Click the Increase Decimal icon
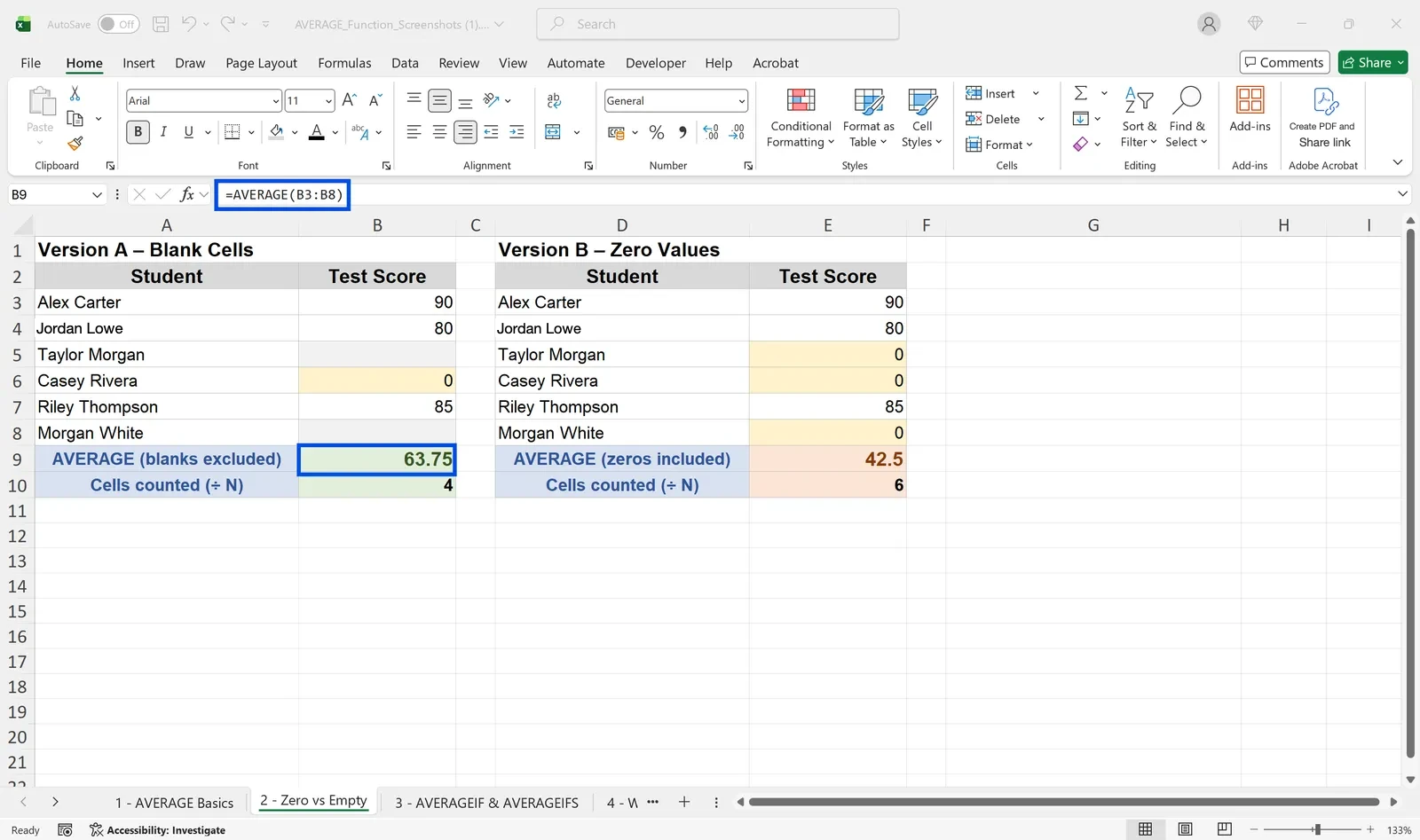 (x=711, y=132)
